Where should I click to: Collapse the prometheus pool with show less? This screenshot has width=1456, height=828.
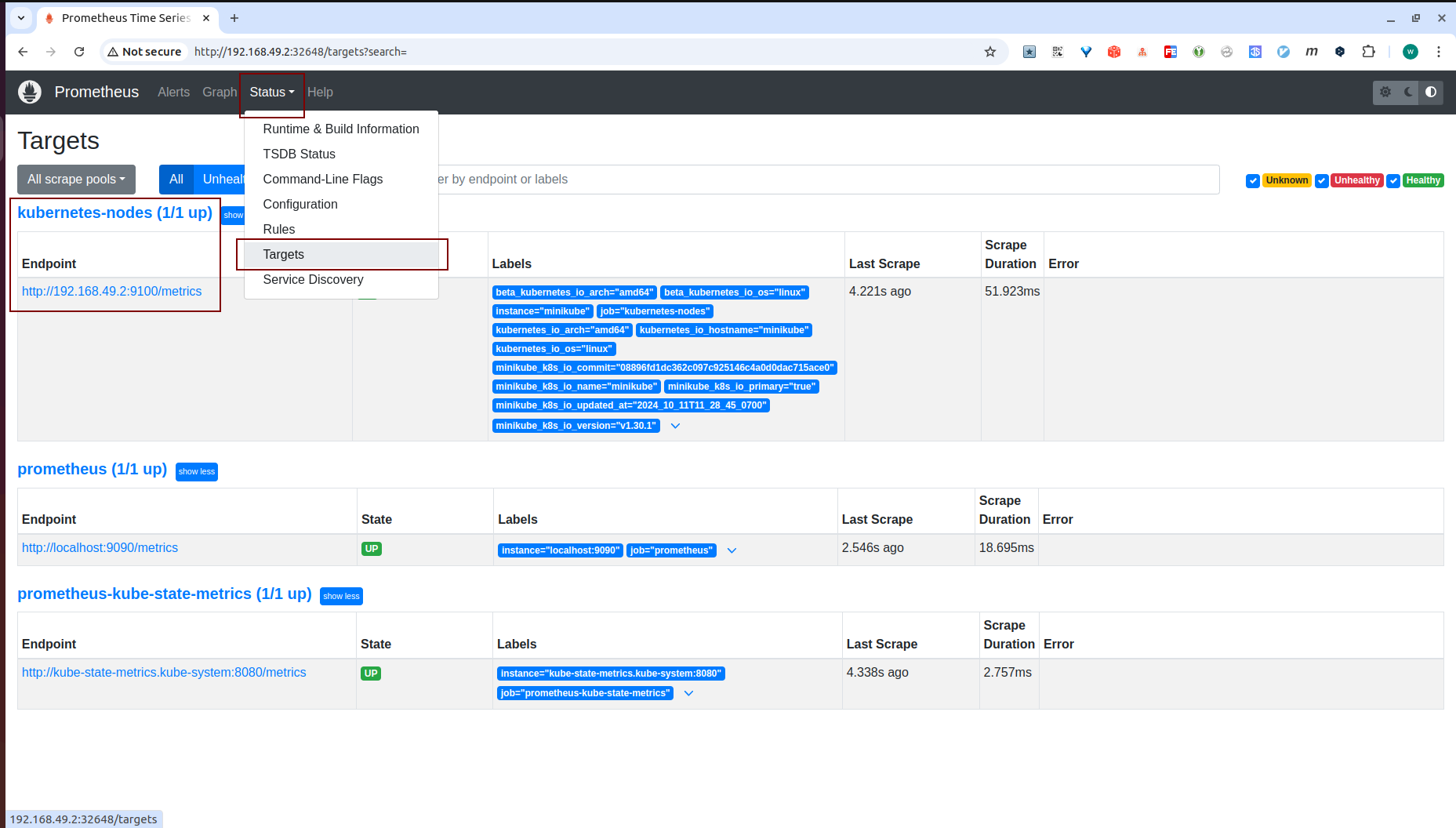tap(196, 472)
